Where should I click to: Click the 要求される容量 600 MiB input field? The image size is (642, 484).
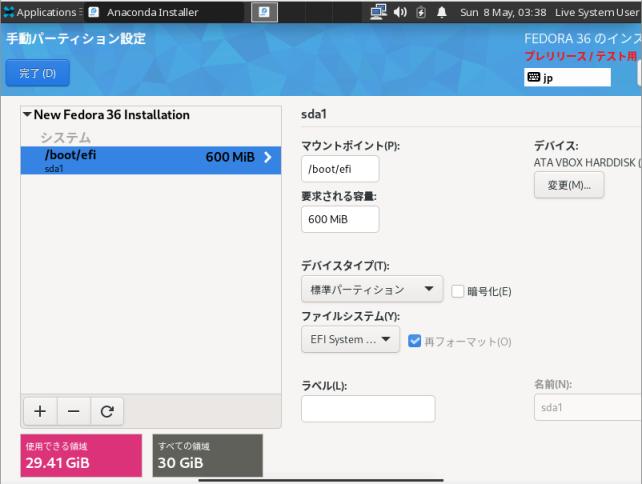(340, 219)
